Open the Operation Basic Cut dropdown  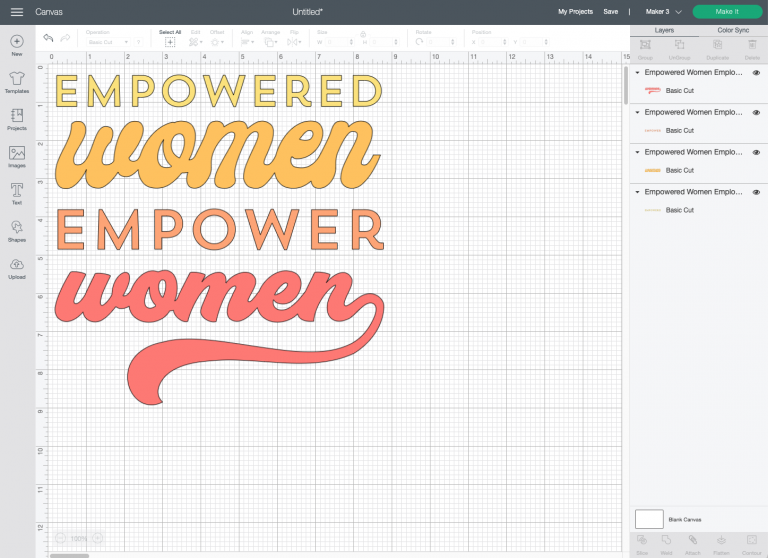(x=107, y=42)
